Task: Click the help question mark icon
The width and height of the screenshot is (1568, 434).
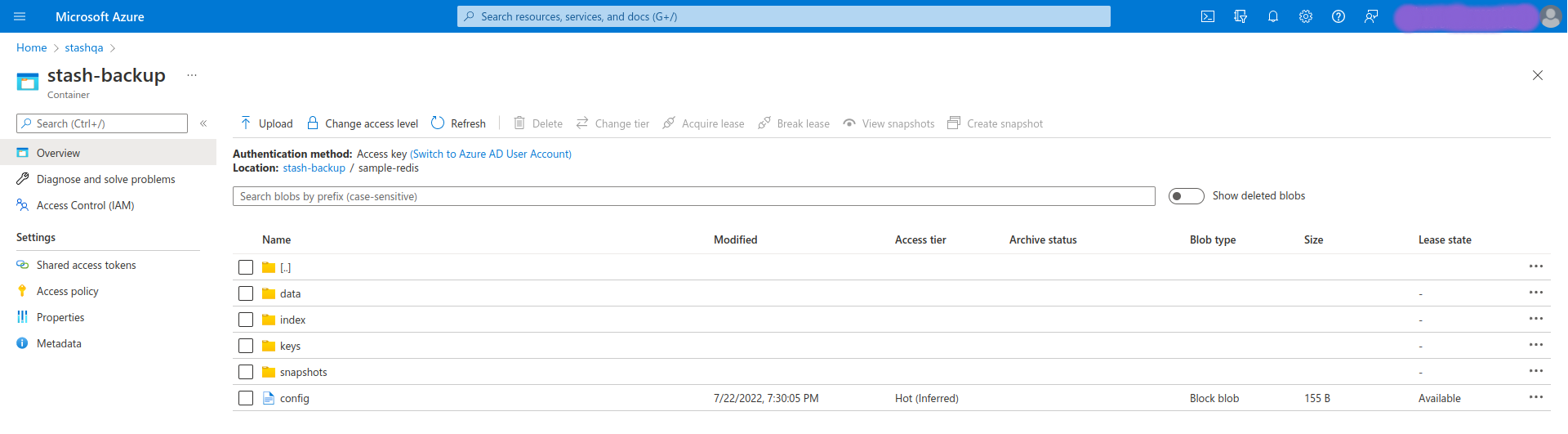Action: pyautogui.click(x=1339, y=16)
